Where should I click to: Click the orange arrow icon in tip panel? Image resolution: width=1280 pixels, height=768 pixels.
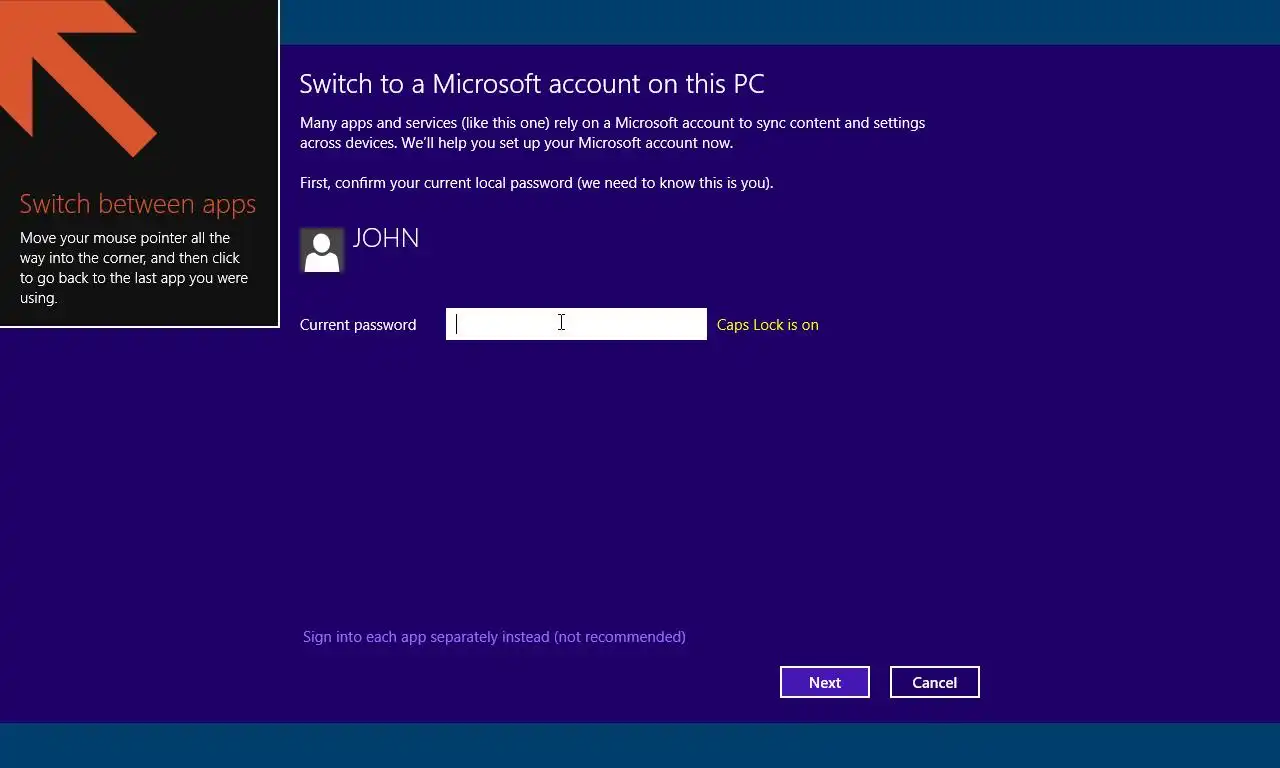point(70,70)
